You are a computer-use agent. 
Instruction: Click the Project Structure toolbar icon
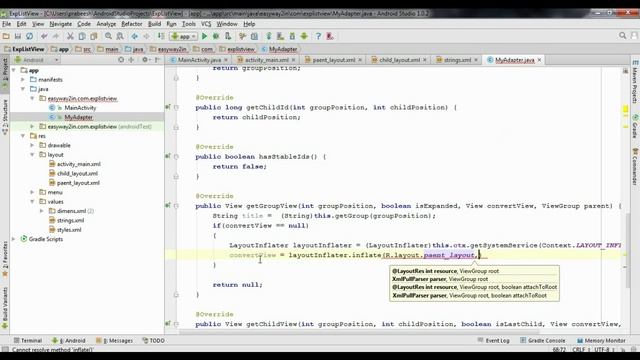click(x=254, y=36)
